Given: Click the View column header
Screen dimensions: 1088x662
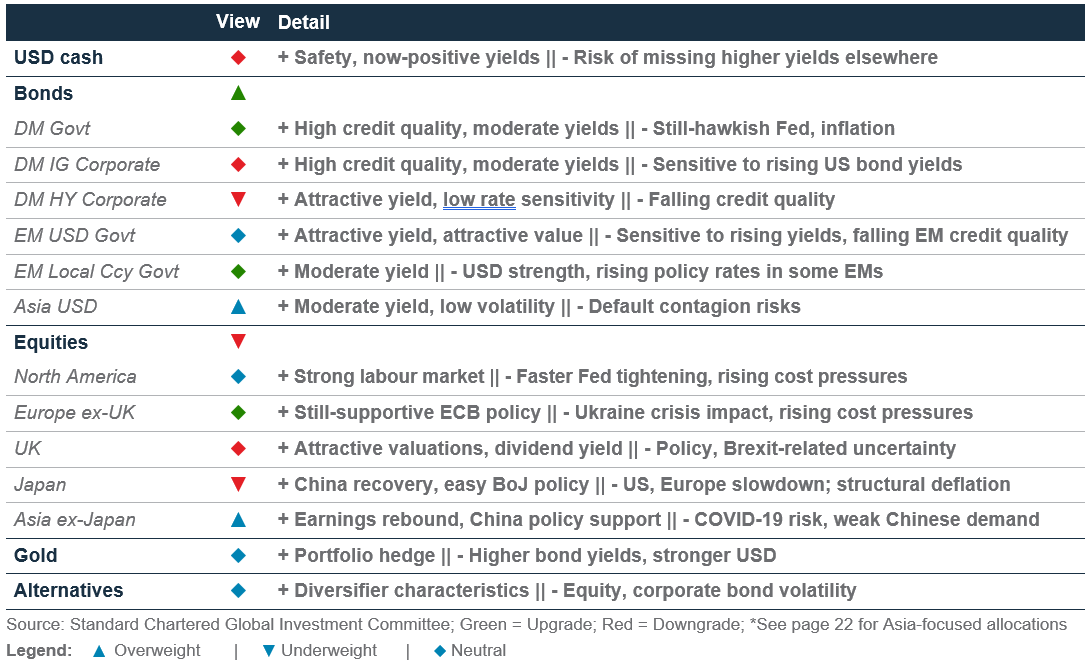Looking at the screenshot, I should [238, 22].
